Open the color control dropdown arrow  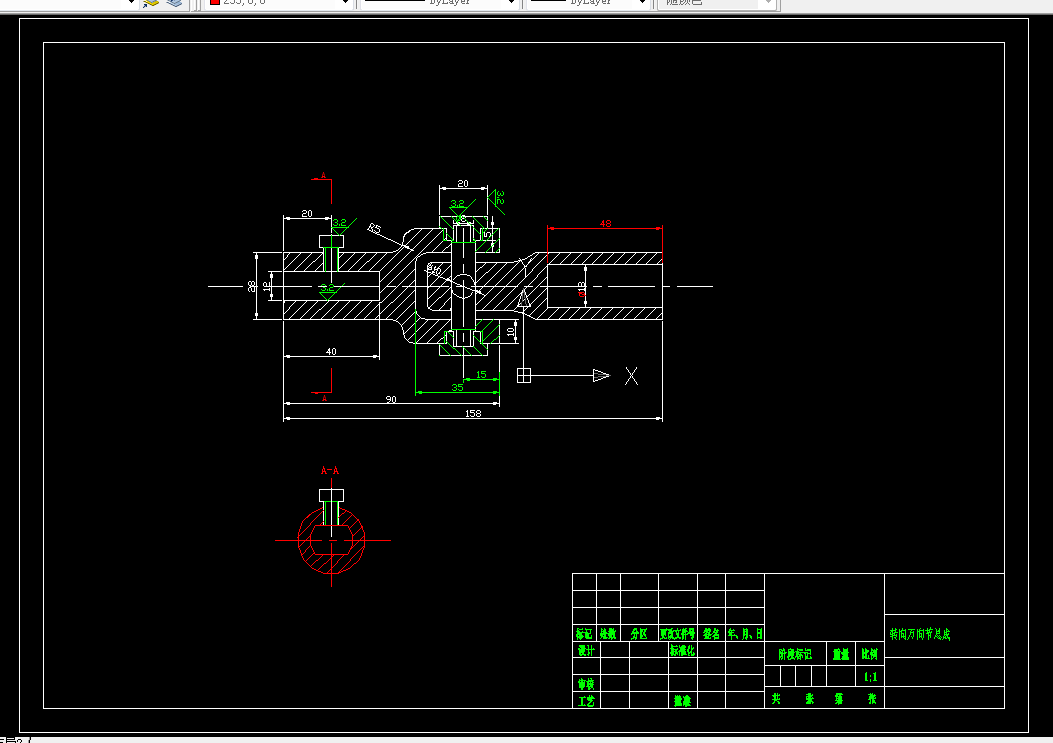pyautogui.click(x=345, y=3)
